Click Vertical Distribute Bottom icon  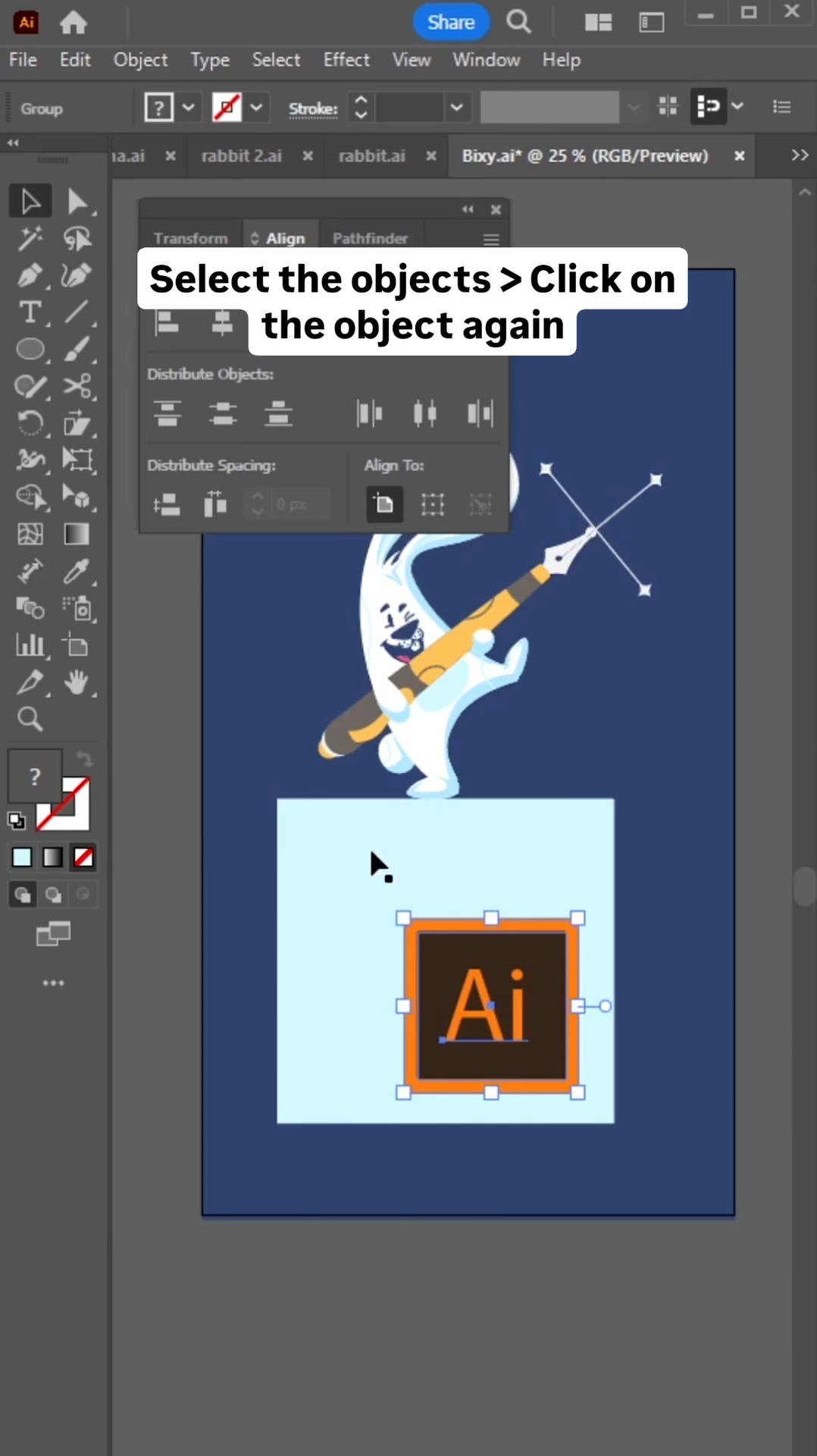(278, 414)
